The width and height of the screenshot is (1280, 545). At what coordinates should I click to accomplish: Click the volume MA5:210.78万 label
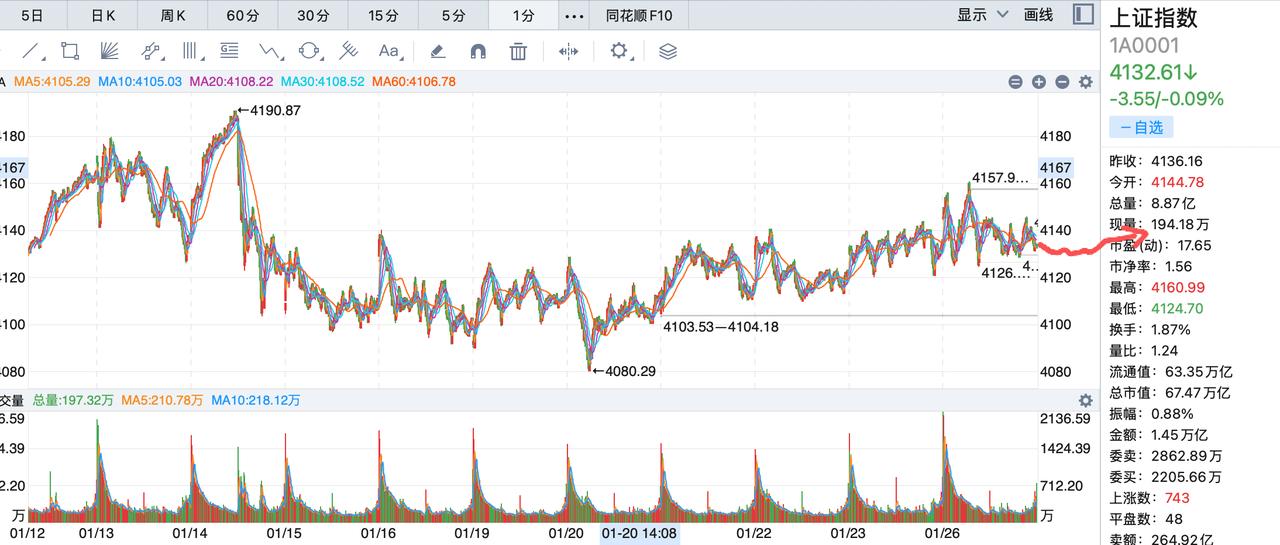(162, 400)
